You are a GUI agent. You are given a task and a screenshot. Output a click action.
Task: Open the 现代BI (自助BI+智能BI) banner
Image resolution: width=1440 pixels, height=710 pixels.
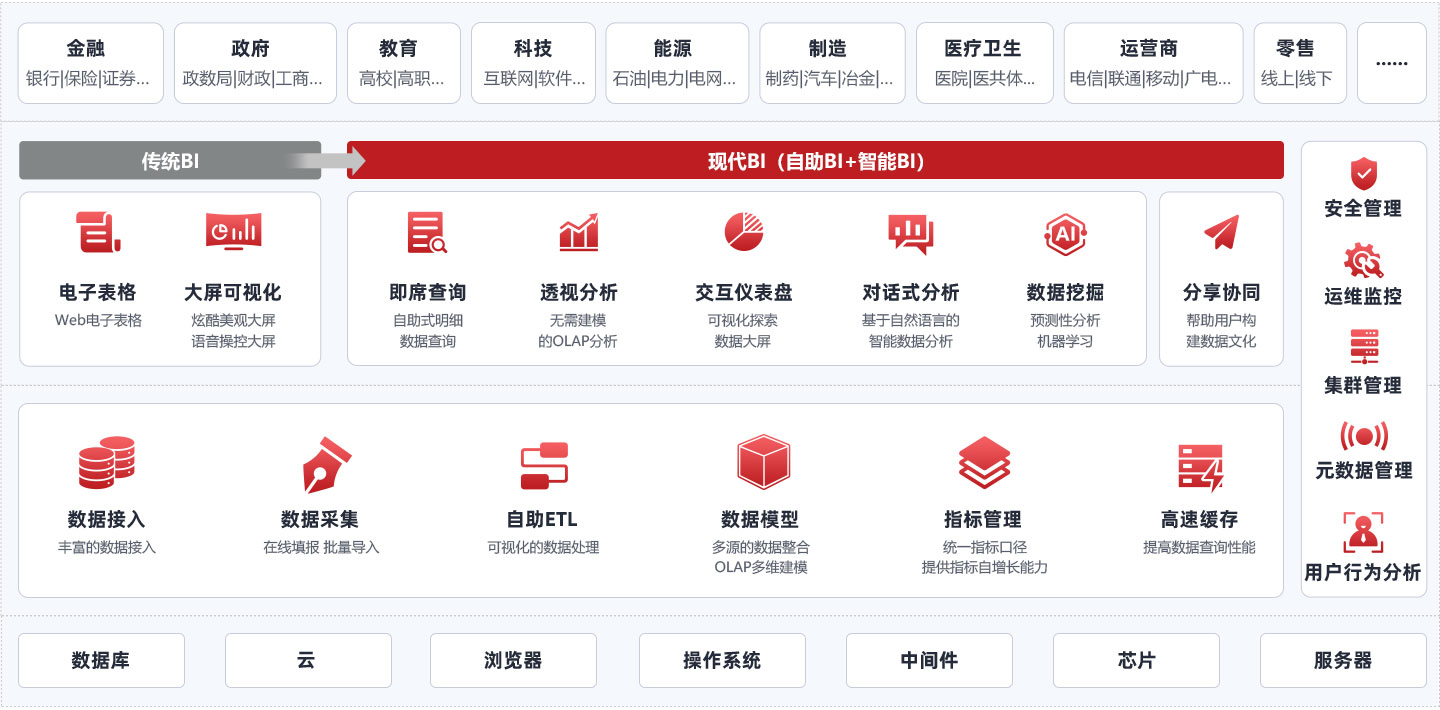(815, 159)
